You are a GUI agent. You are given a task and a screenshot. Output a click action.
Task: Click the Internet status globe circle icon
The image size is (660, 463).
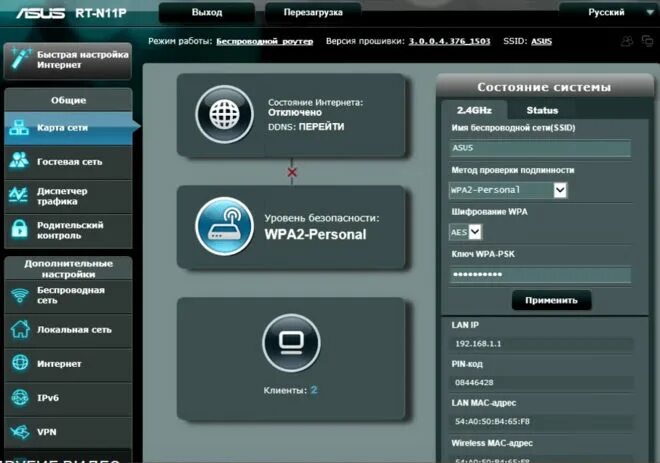coord(224,114)
